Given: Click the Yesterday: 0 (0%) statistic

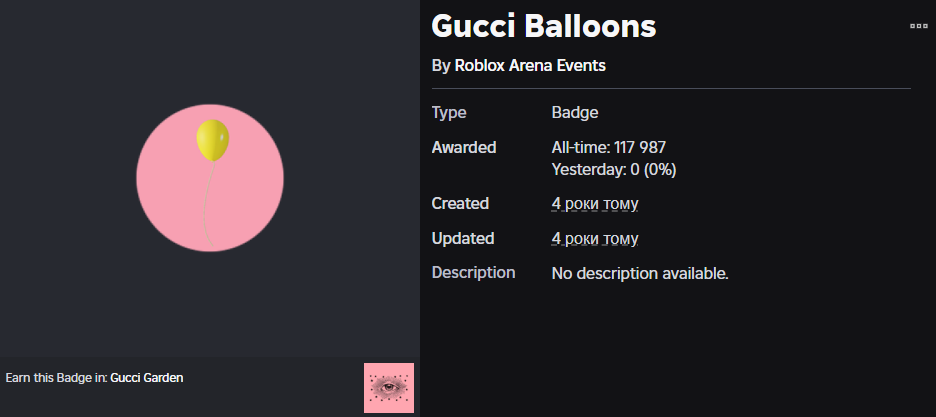Looking at the screenshot, I should click(613, 169).
